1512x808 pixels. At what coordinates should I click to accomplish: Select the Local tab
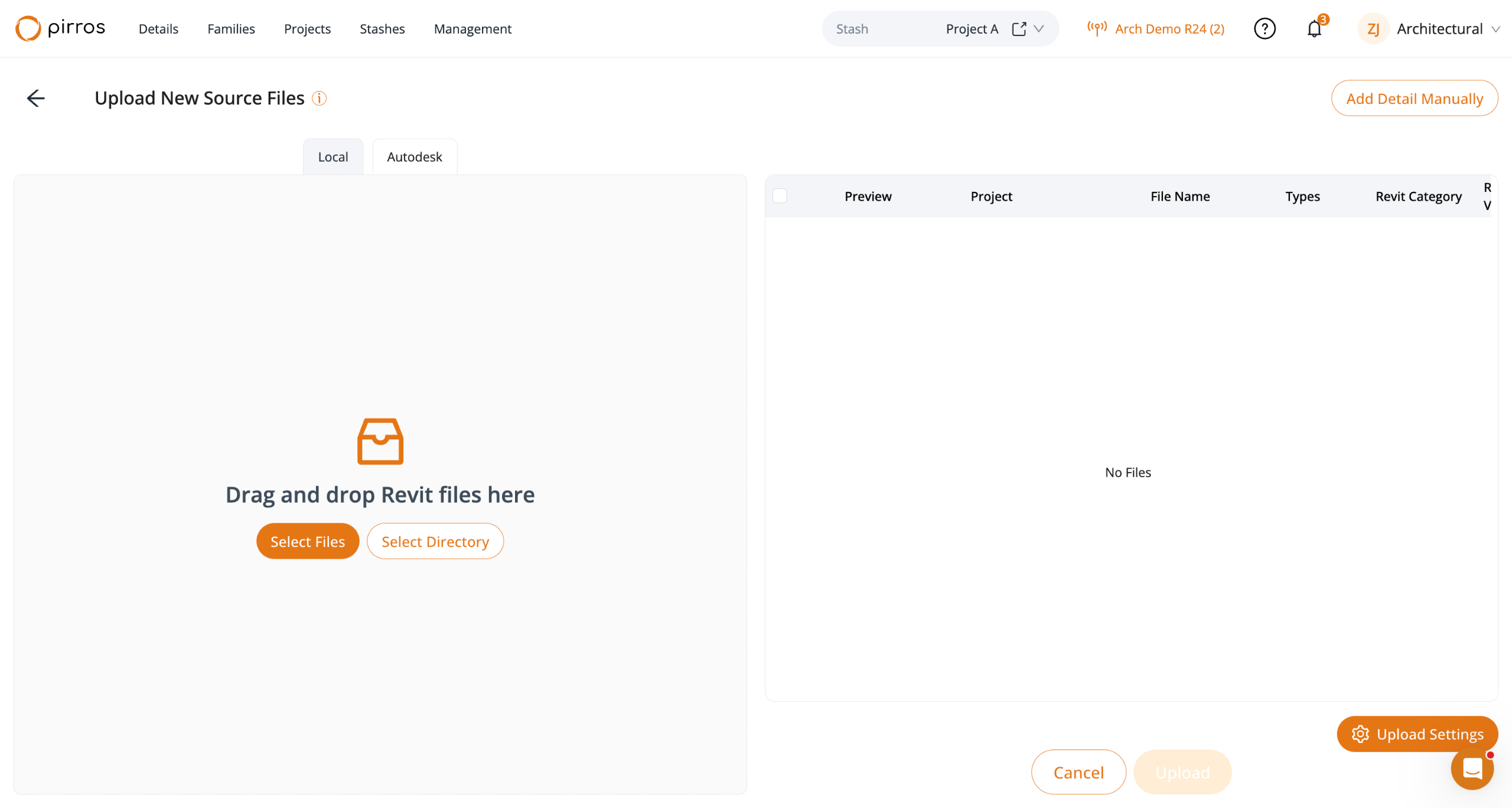333,157
